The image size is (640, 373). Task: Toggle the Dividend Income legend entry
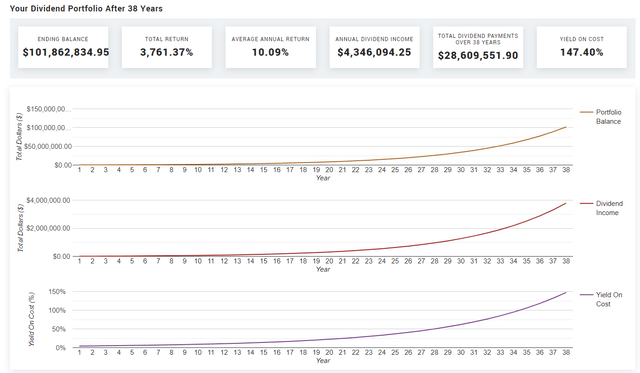point(601,208)
